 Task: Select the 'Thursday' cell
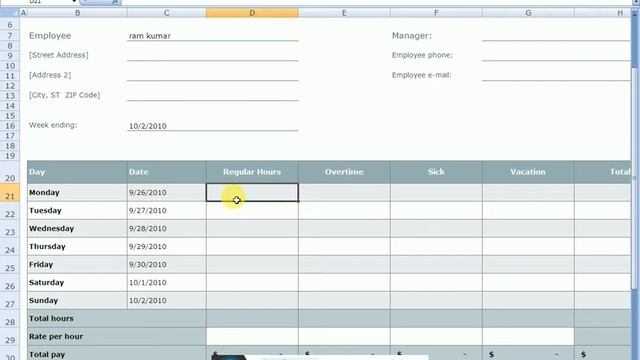click(77, 247)
